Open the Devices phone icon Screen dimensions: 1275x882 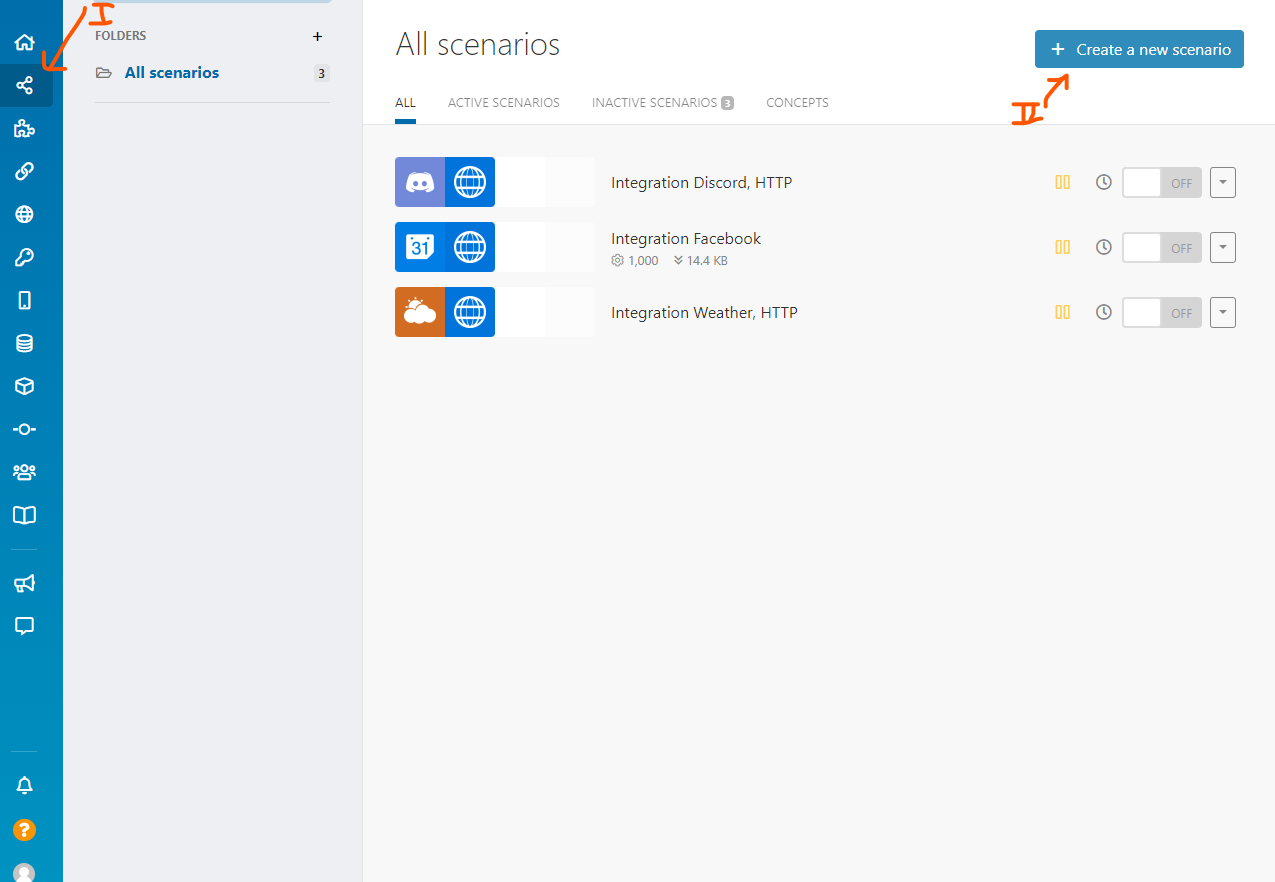25,300
